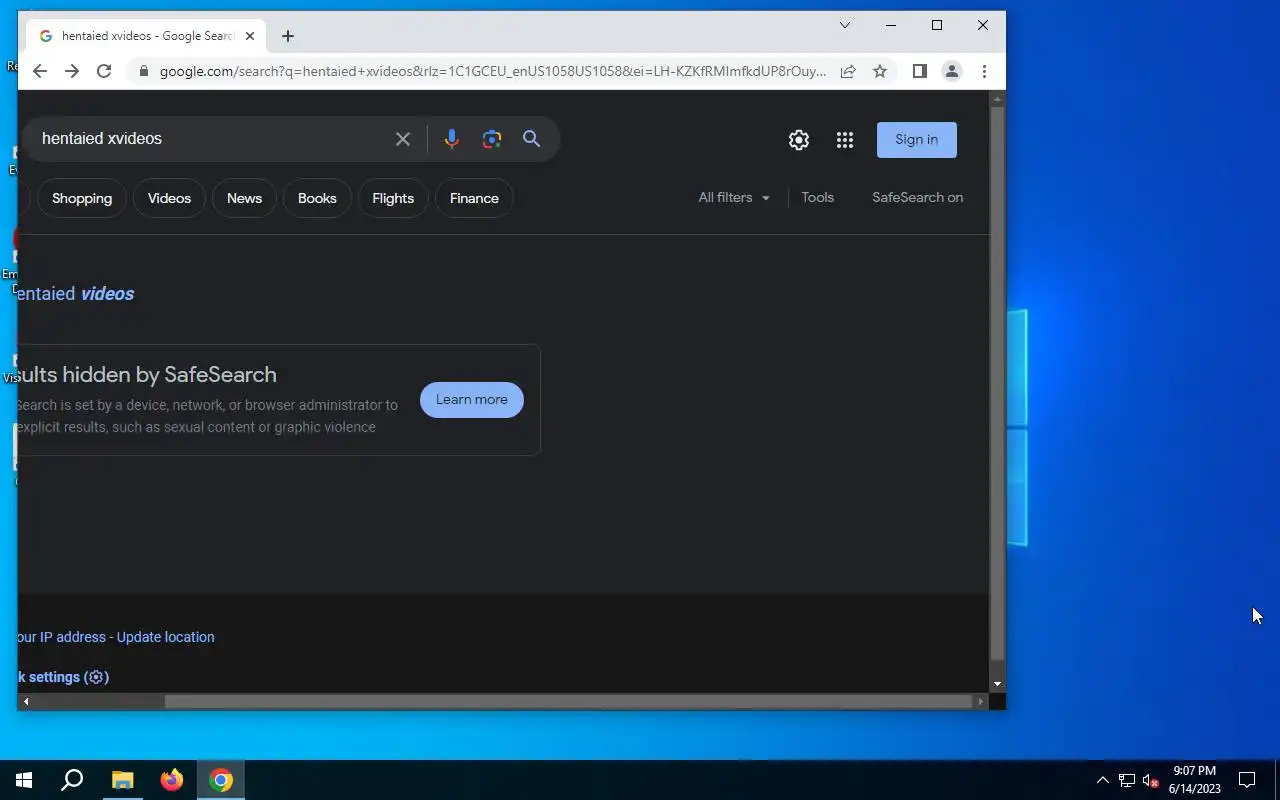Open the Windows Start menu
This screenshot has height=800, width=1280.
coord(24,780)
